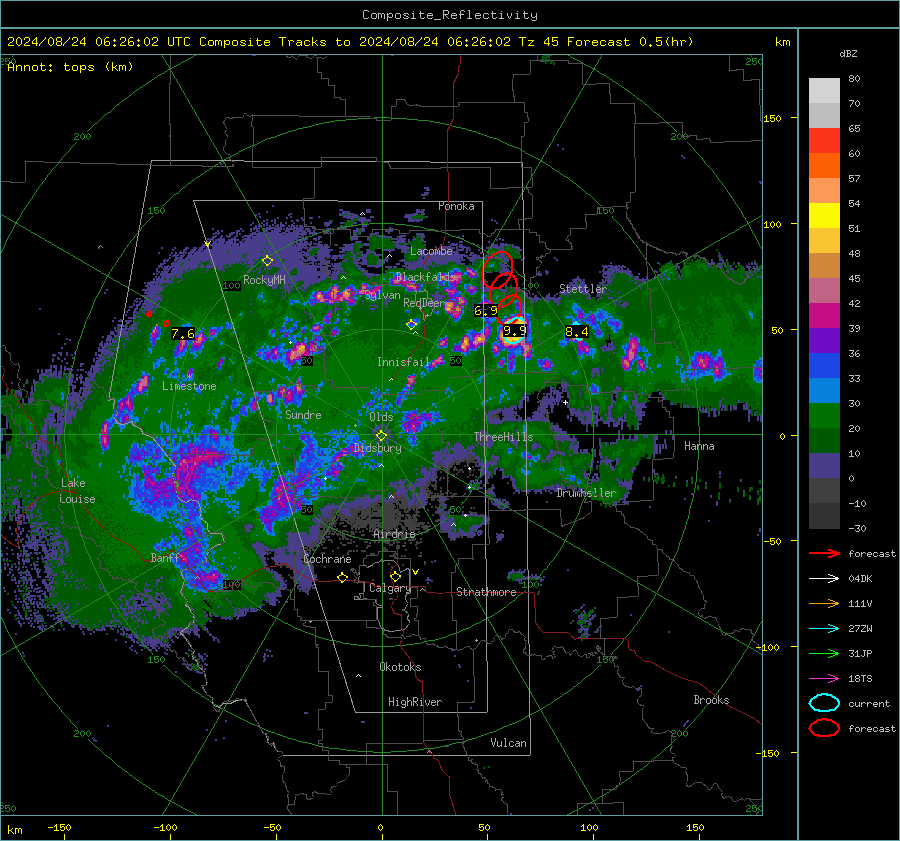The height and width of the screenshot is (841, 900).
Task: Select the yellow diamond marker below RedDeer
Action: point(411,324)
